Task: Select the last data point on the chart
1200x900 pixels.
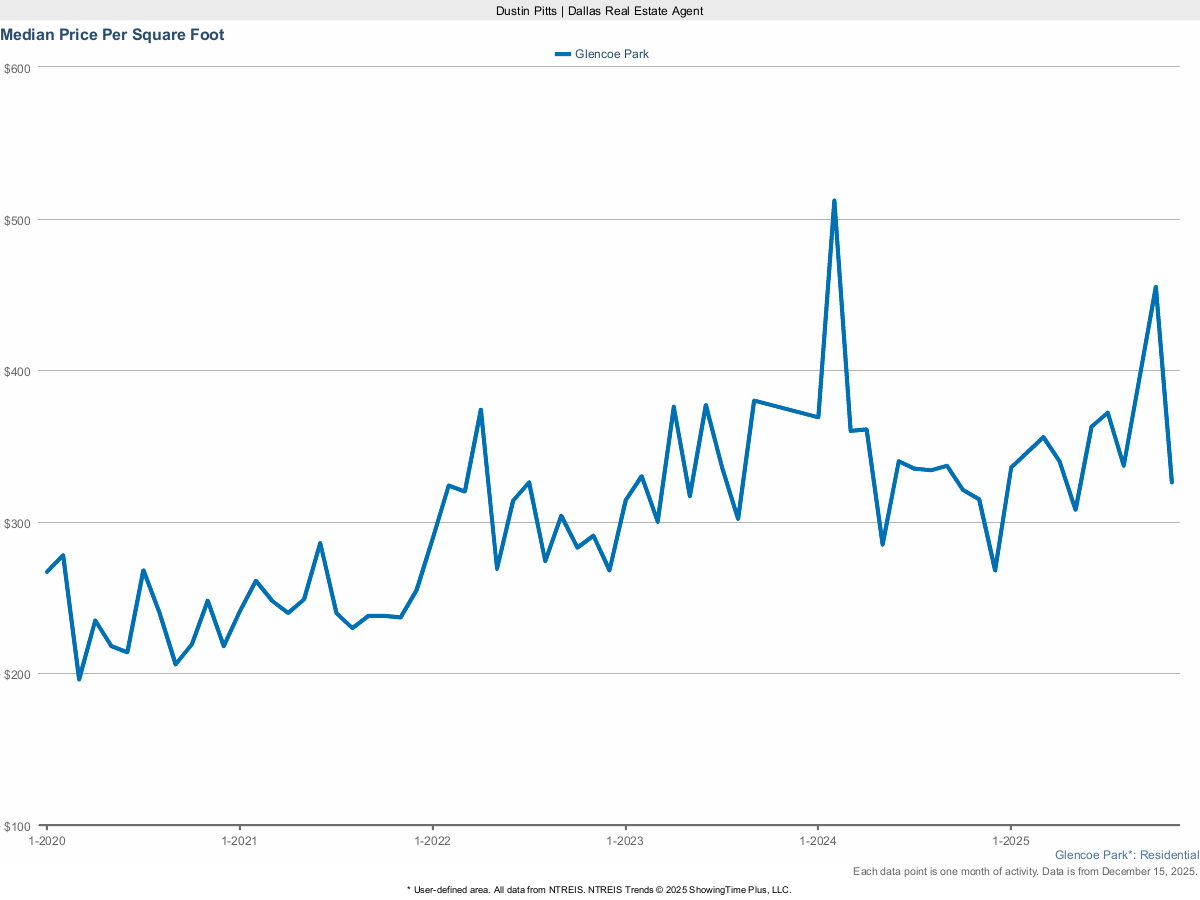Action: [1172, 481]
